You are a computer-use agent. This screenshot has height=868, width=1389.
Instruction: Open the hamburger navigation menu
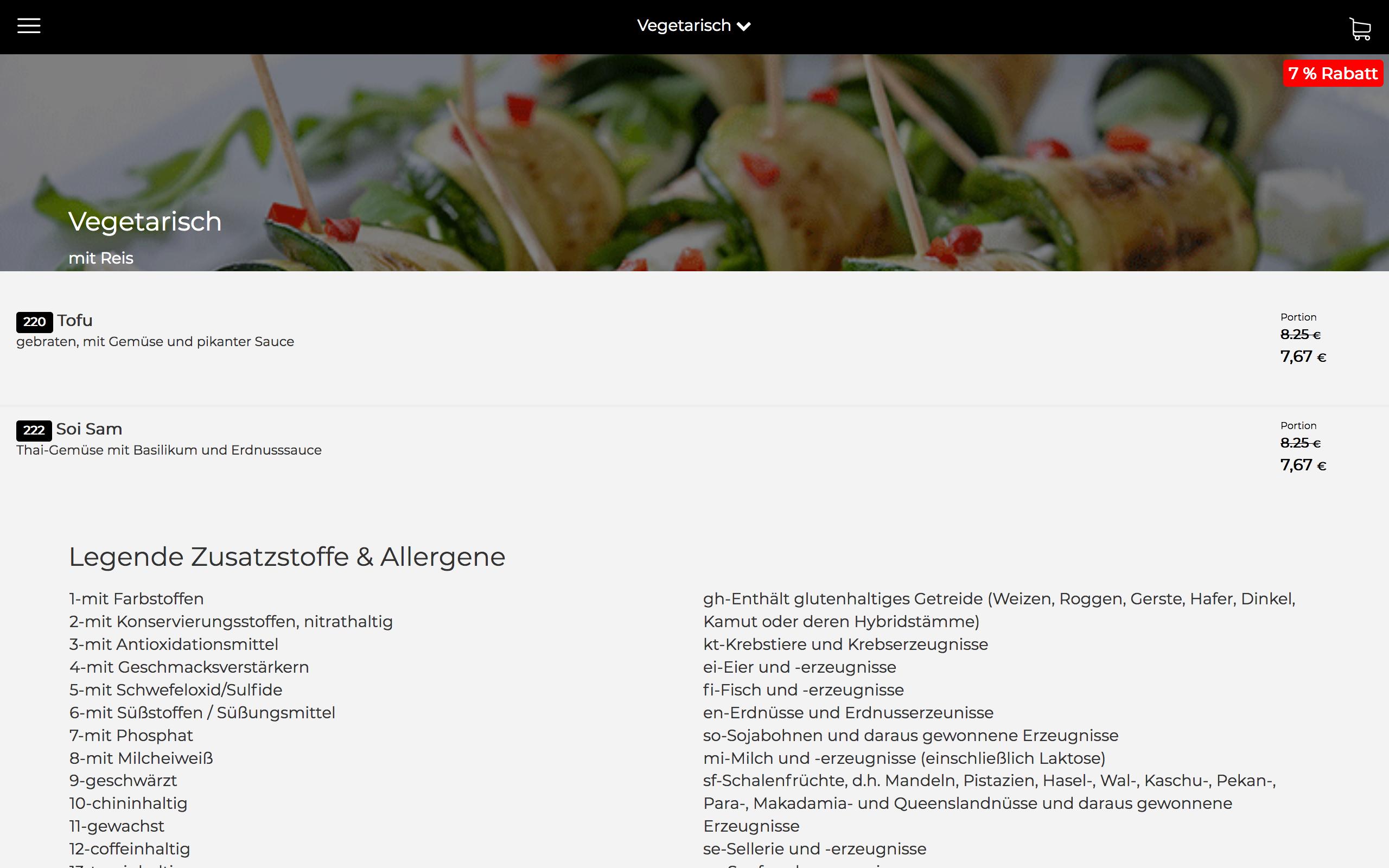[29, 26]
